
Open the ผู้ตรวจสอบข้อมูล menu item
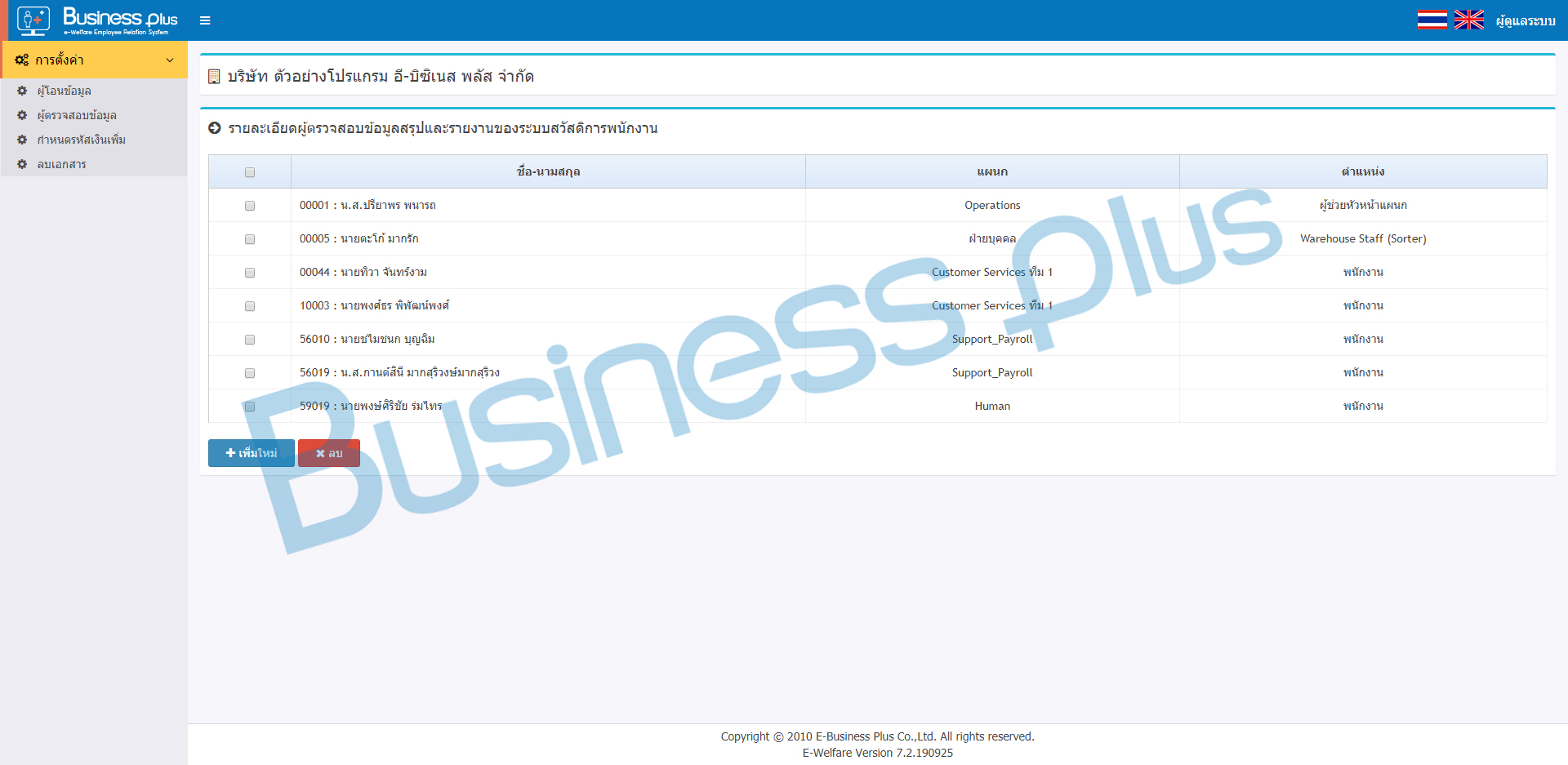tap(94, 115)
